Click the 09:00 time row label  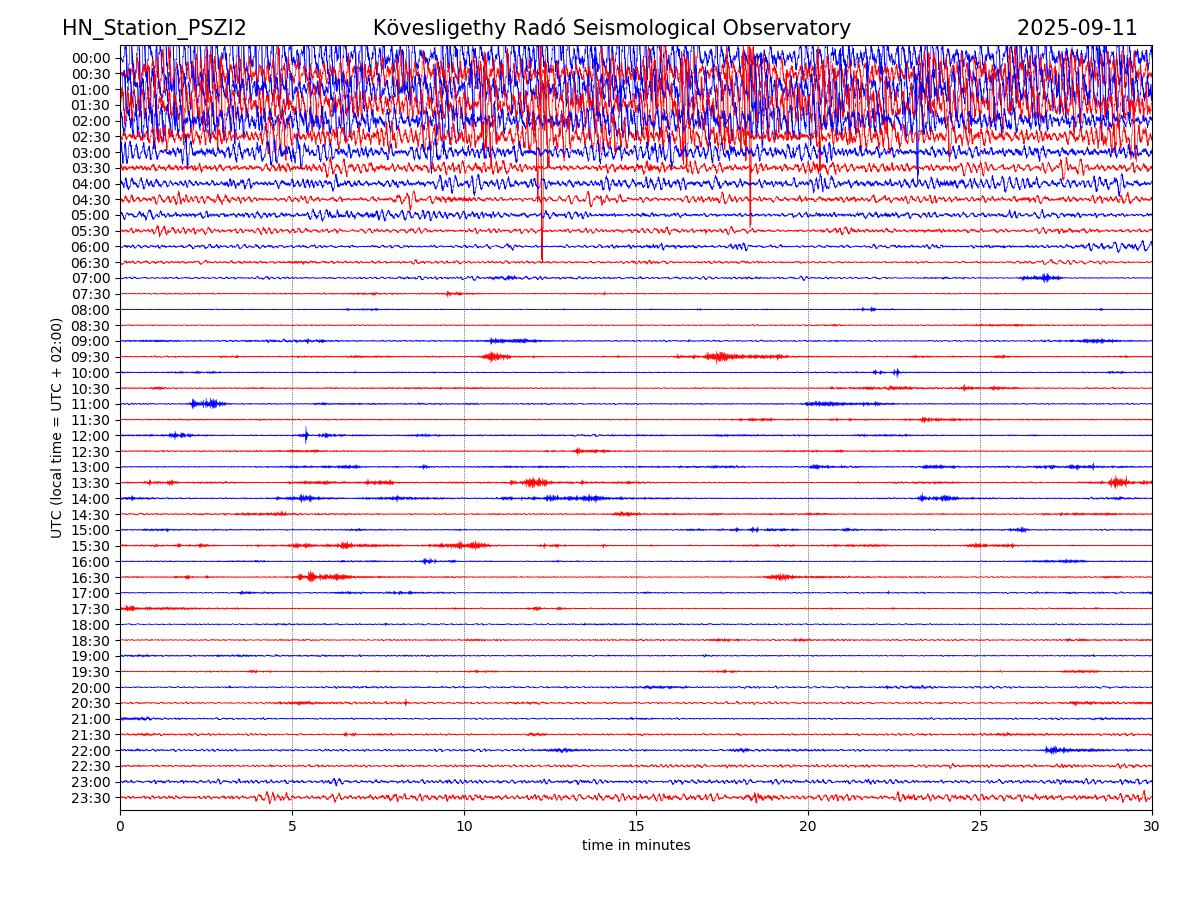tap(91, 341)
